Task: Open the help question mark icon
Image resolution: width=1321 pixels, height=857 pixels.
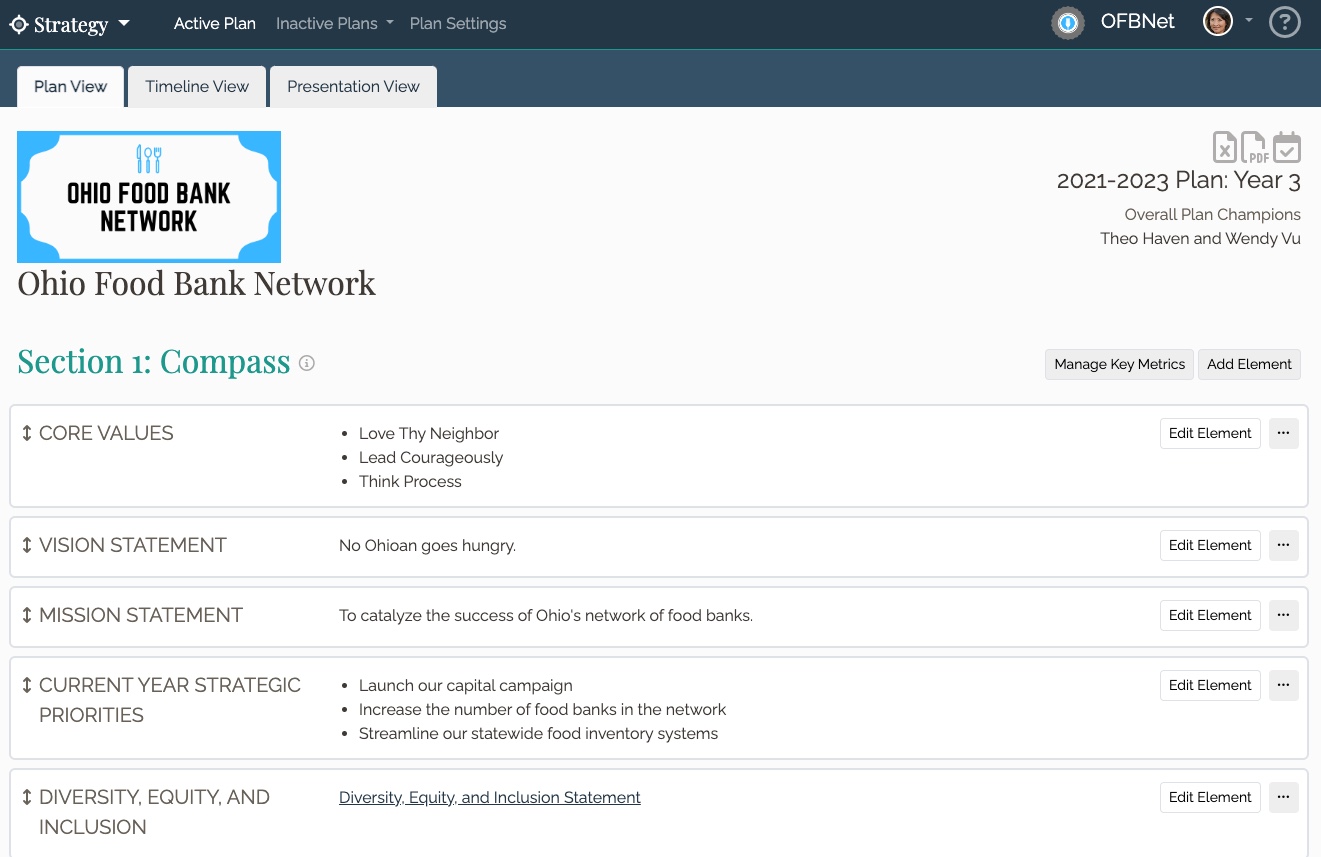Action: coord(1285,22)
